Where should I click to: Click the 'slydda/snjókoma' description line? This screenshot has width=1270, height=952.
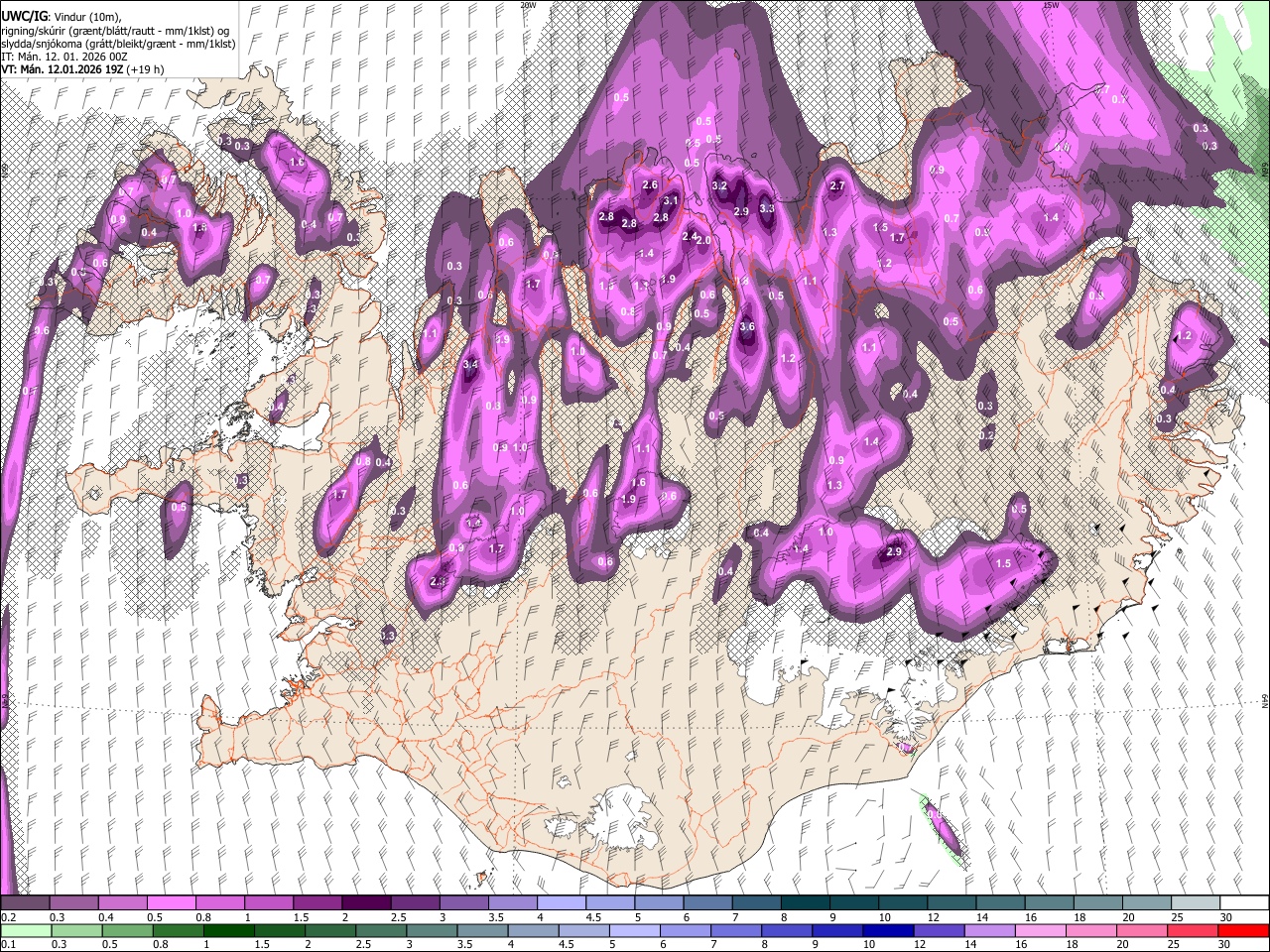pos(118,44)
